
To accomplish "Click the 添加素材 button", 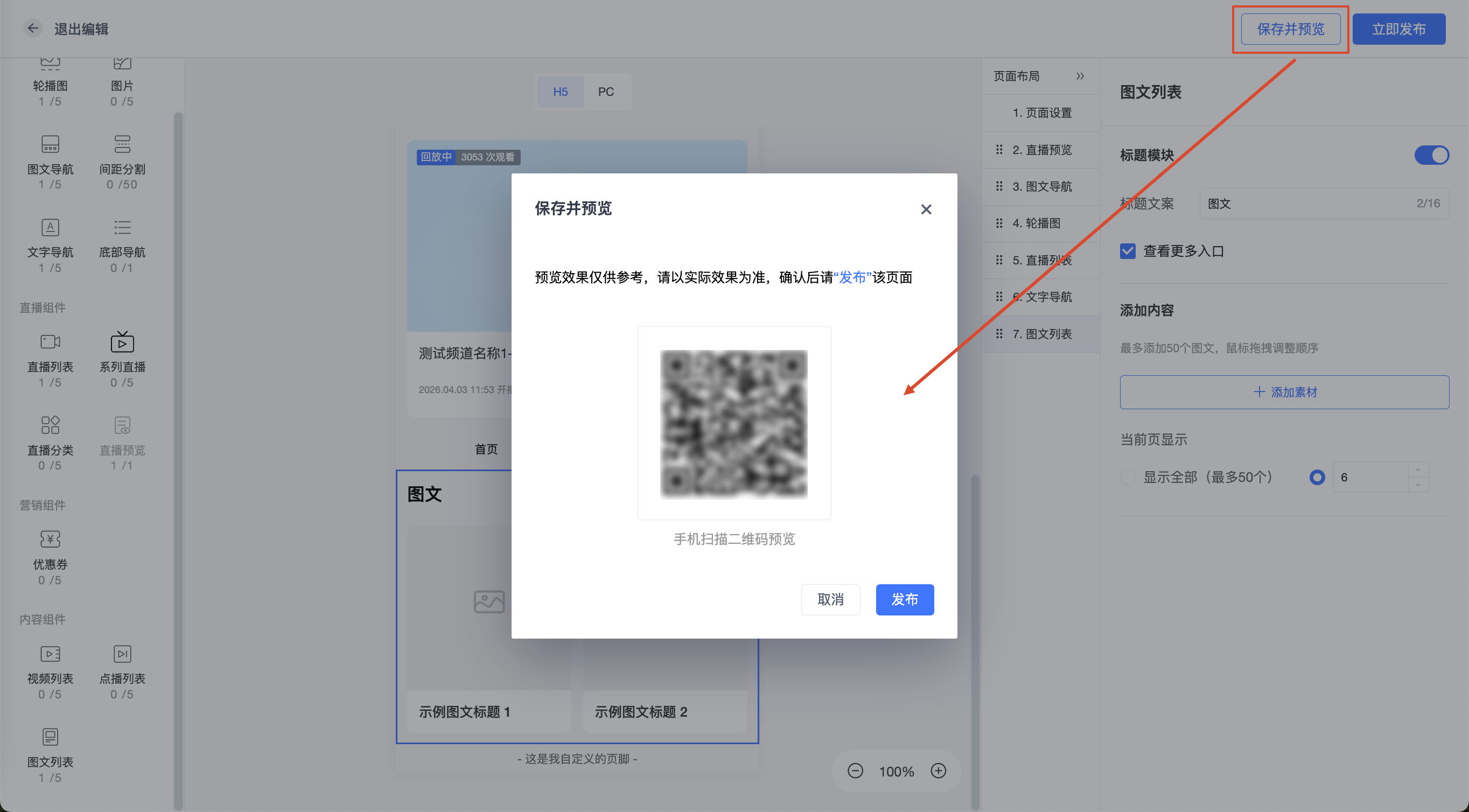I will (1284, 392).
